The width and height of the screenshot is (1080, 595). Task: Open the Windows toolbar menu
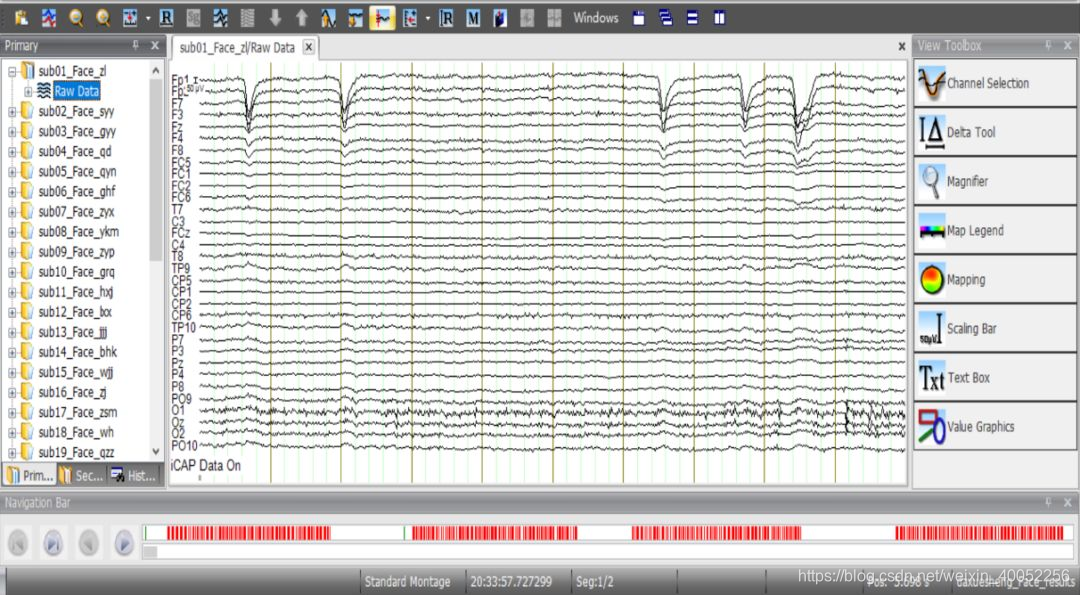596,18
